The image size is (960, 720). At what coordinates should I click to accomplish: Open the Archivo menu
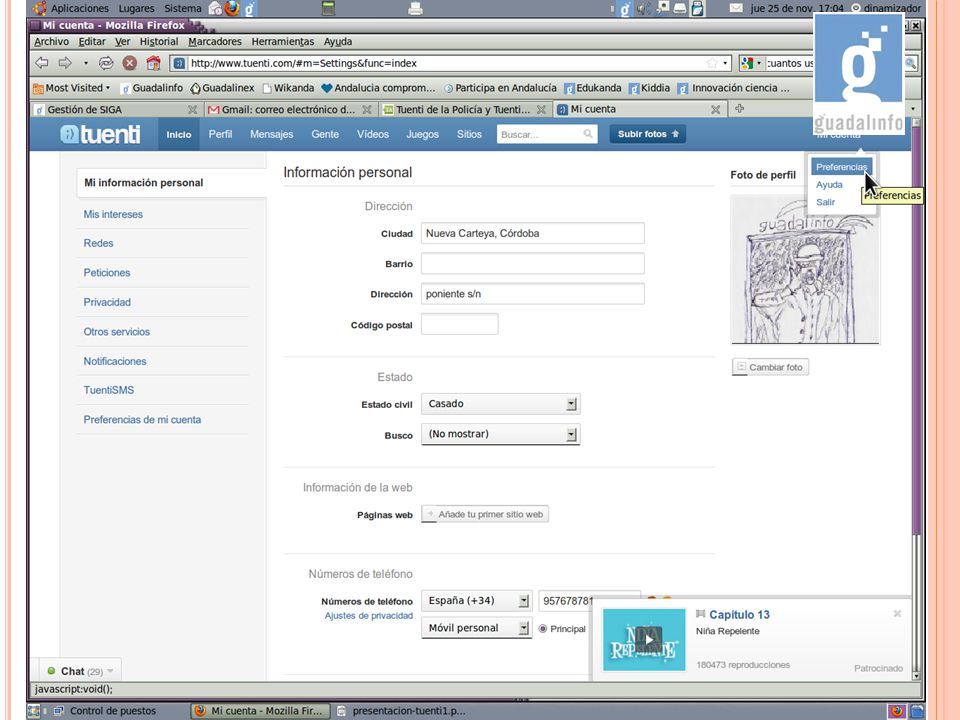pyautogui.click(x=51, y=42)
